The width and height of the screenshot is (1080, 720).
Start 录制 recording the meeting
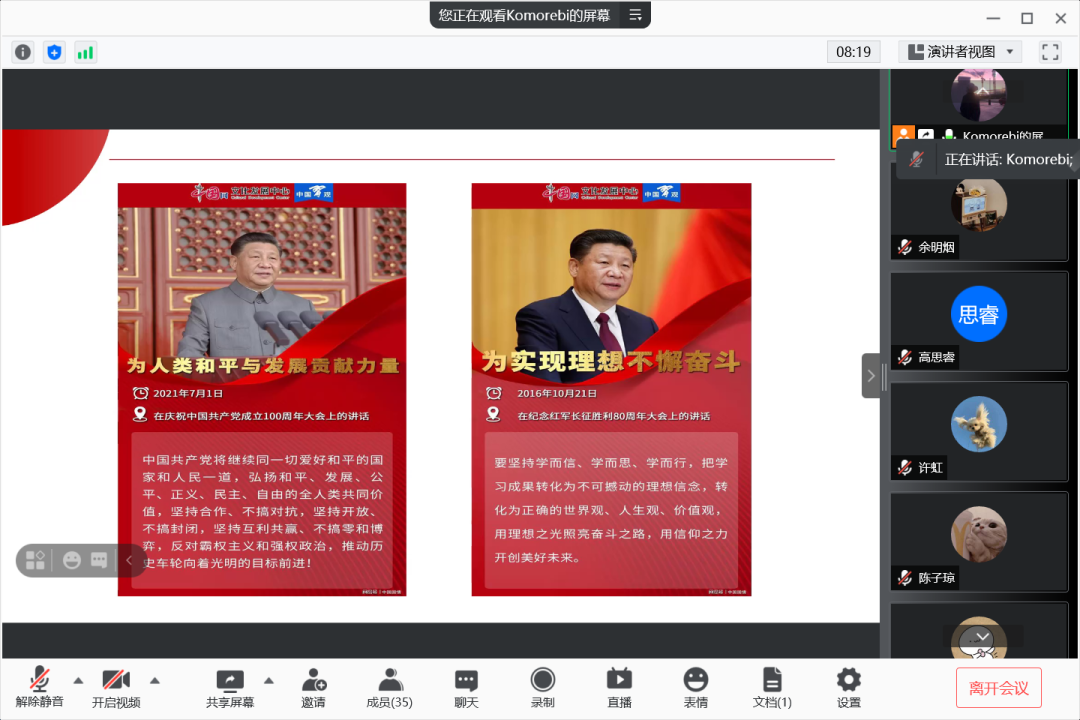point(541,687)
